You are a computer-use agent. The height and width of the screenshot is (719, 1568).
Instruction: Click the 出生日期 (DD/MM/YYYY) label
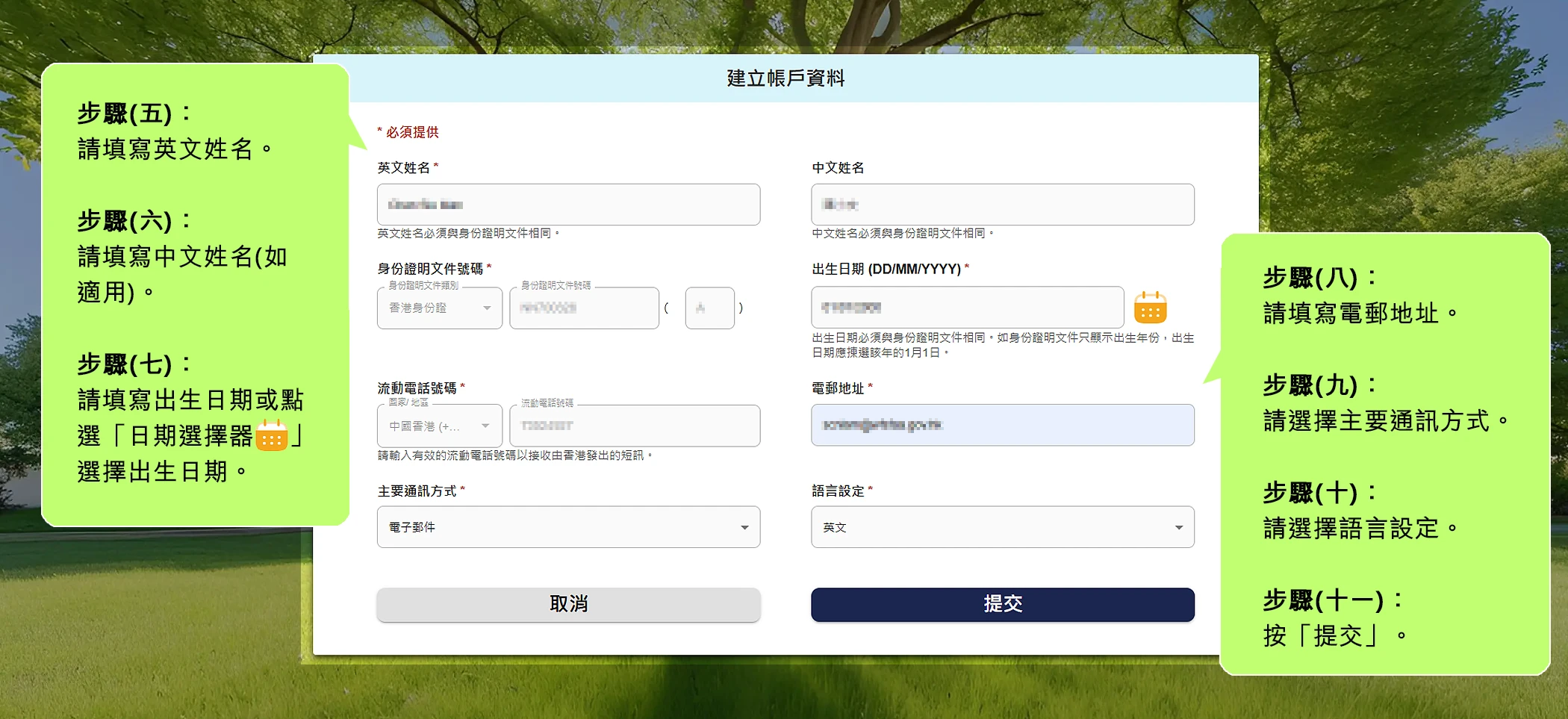890,269
